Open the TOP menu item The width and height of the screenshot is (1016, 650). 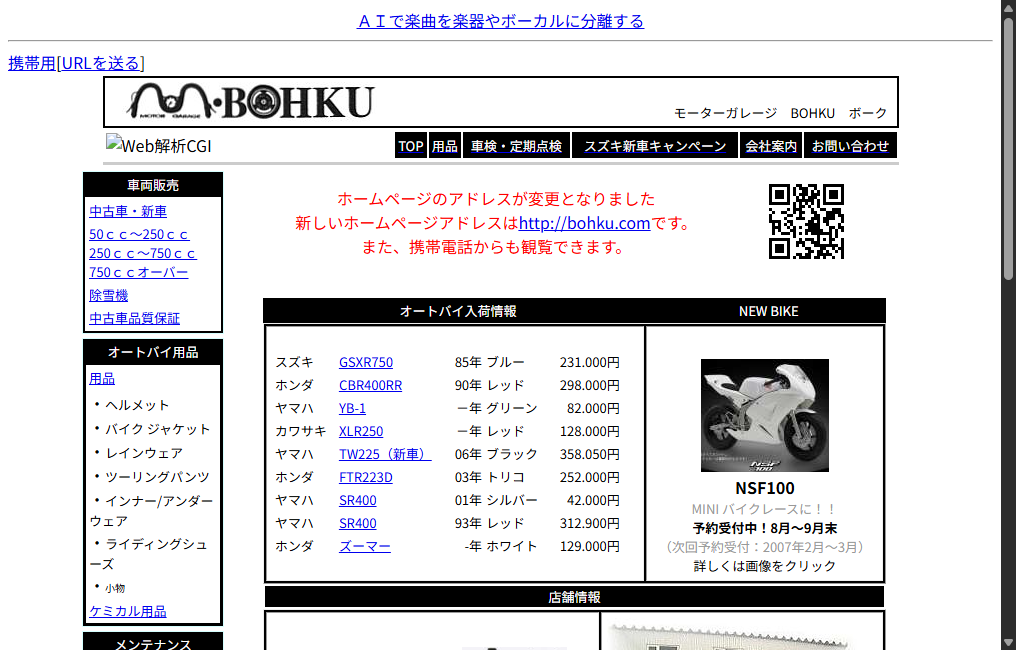pos(411,146)
